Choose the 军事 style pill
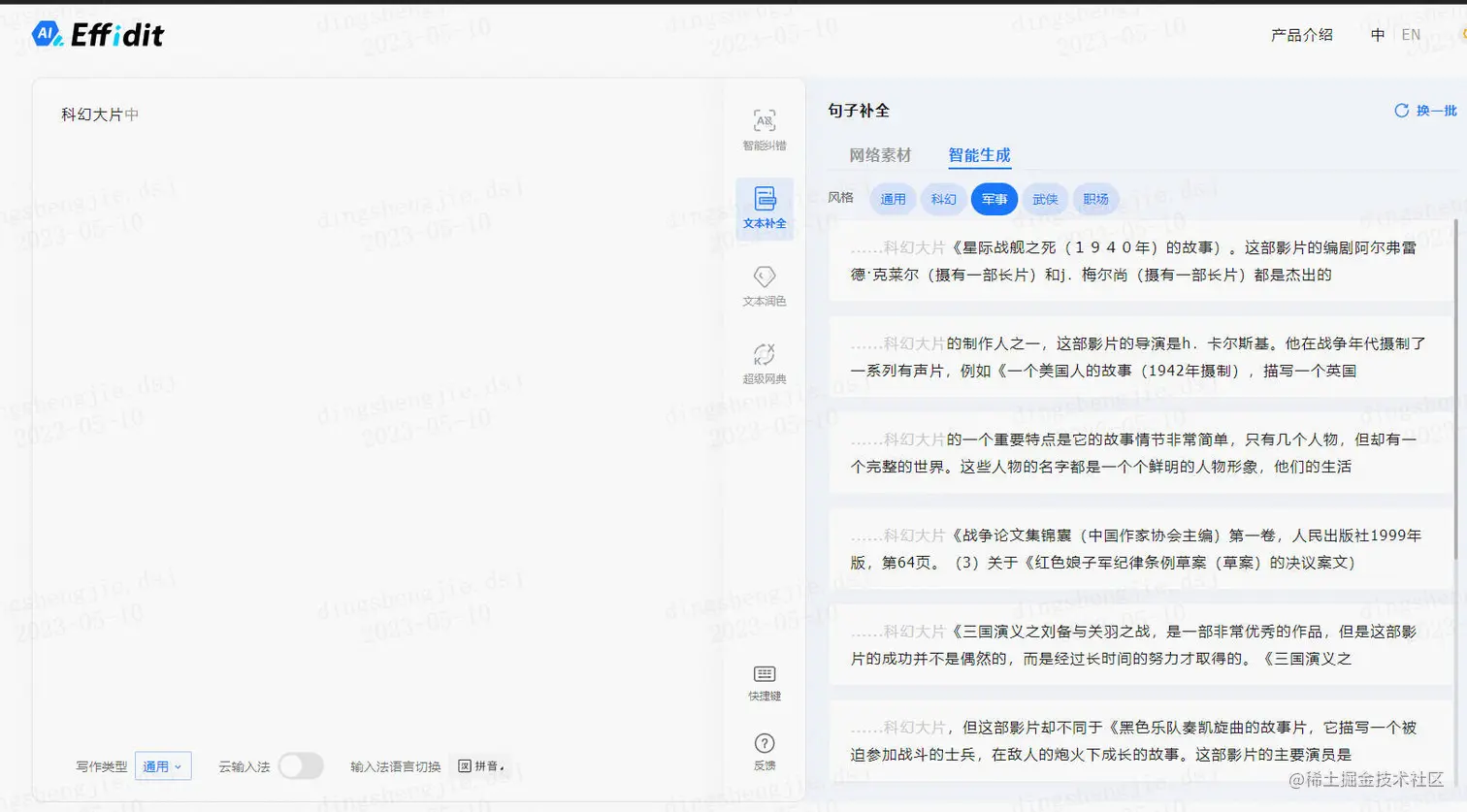The height and width of the screenshot is (812, 1467). click(994, 199)
